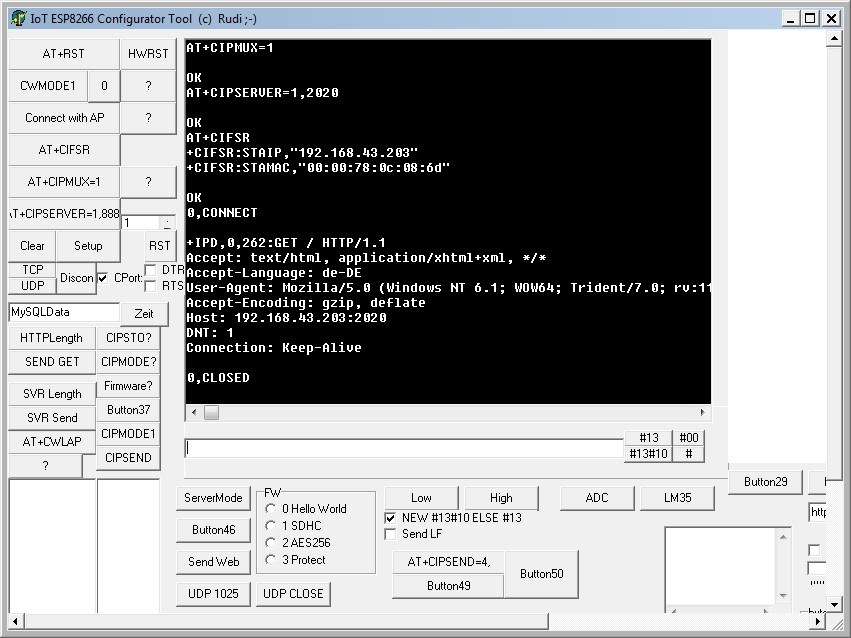Click Button49
Viewport: 851px width, 638px height.
449,586
